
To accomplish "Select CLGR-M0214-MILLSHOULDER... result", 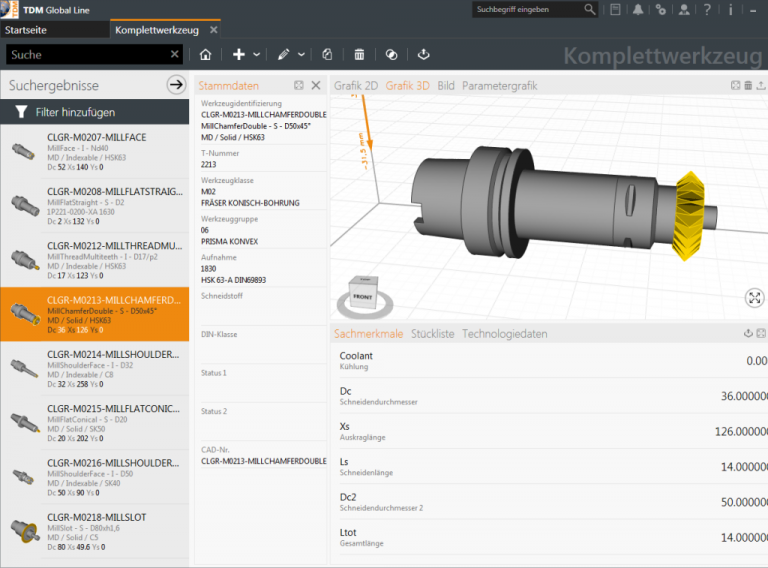I will (95, 368).
